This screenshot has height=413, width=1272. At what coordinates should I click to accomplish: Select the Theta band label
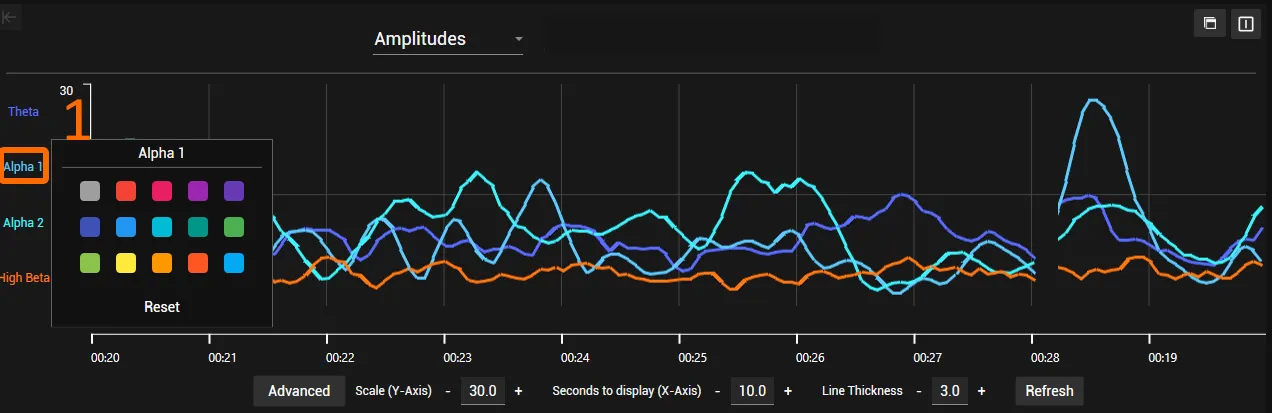[24, 112]
